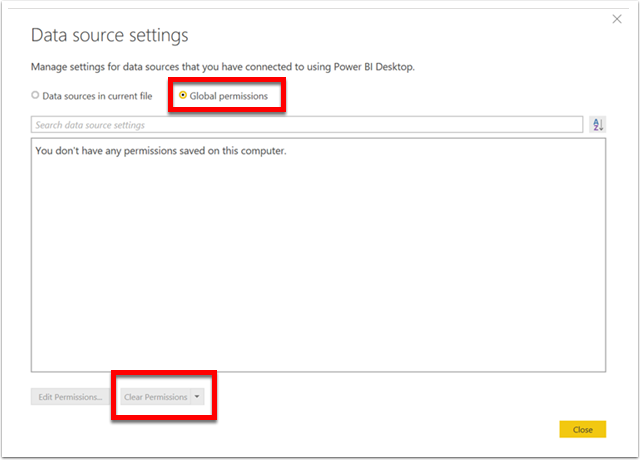Select the Global permissions radio button
The image size is (640, 460).
183,95
